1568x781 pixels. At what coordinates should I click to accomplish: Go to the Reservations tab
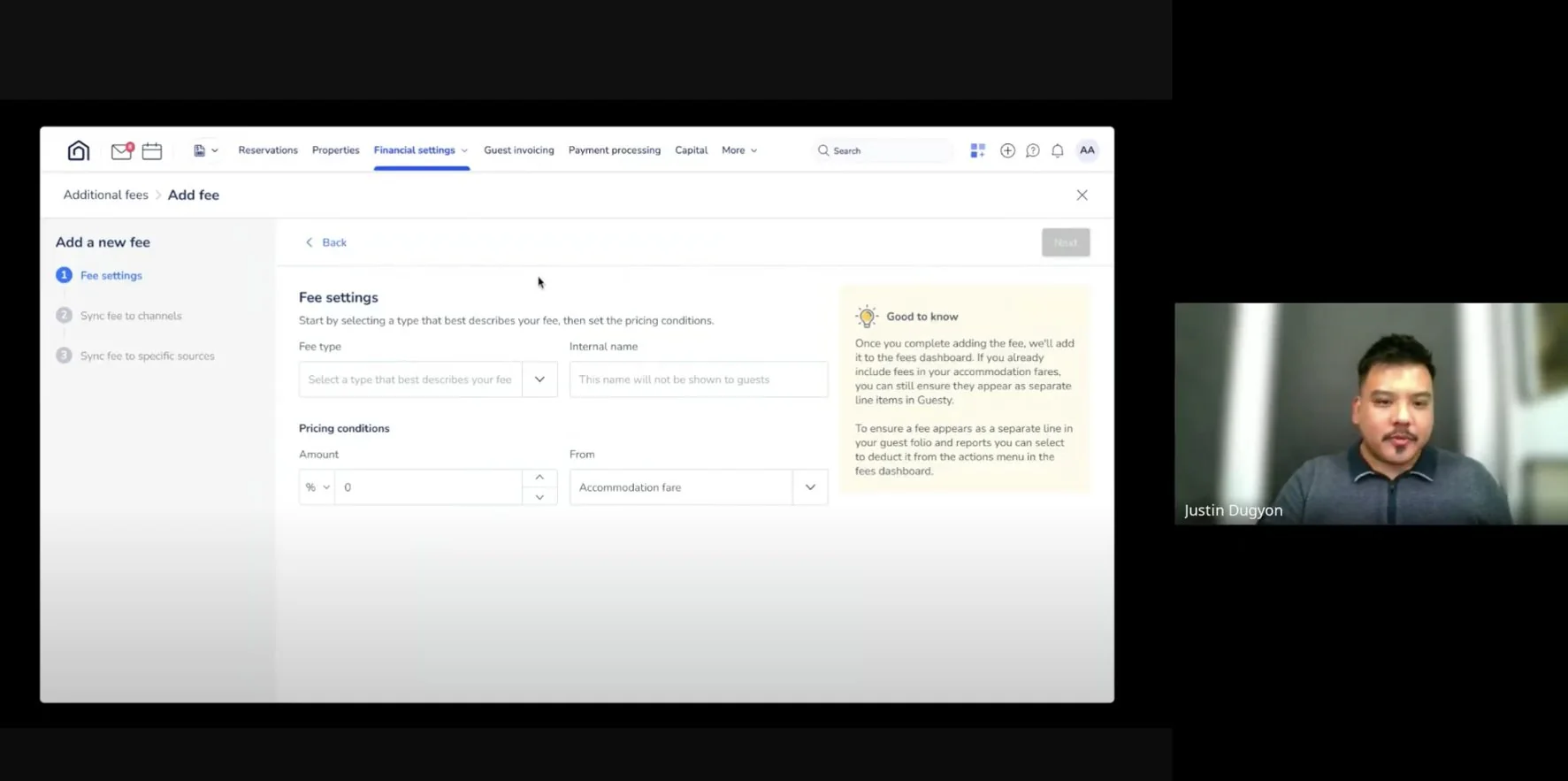268,150
